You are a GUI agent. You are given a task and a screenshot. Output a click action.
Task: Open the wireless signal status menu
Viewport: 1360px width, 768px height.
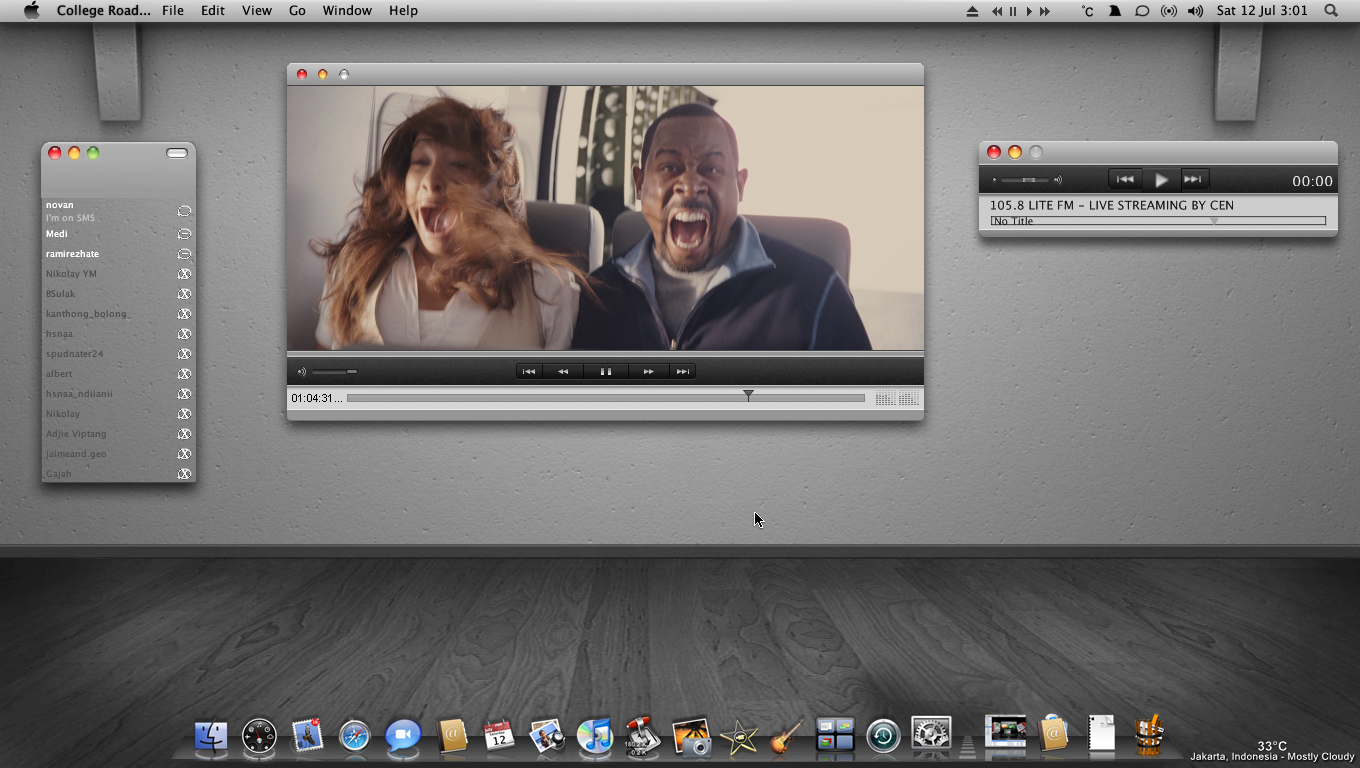(1169, 11)
